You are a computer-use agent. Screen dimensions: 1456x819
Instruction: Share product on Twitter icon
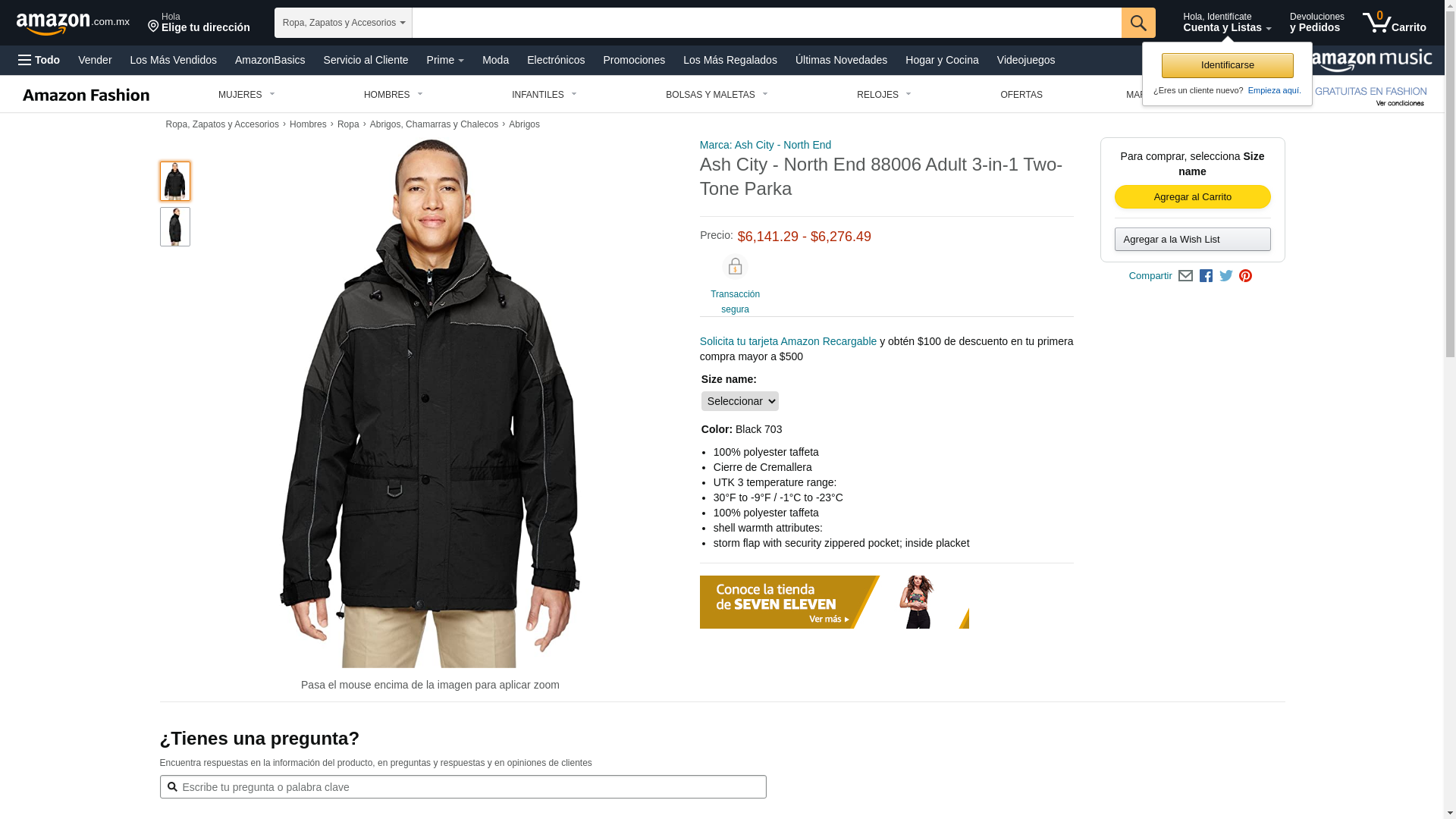[1226, 276]
